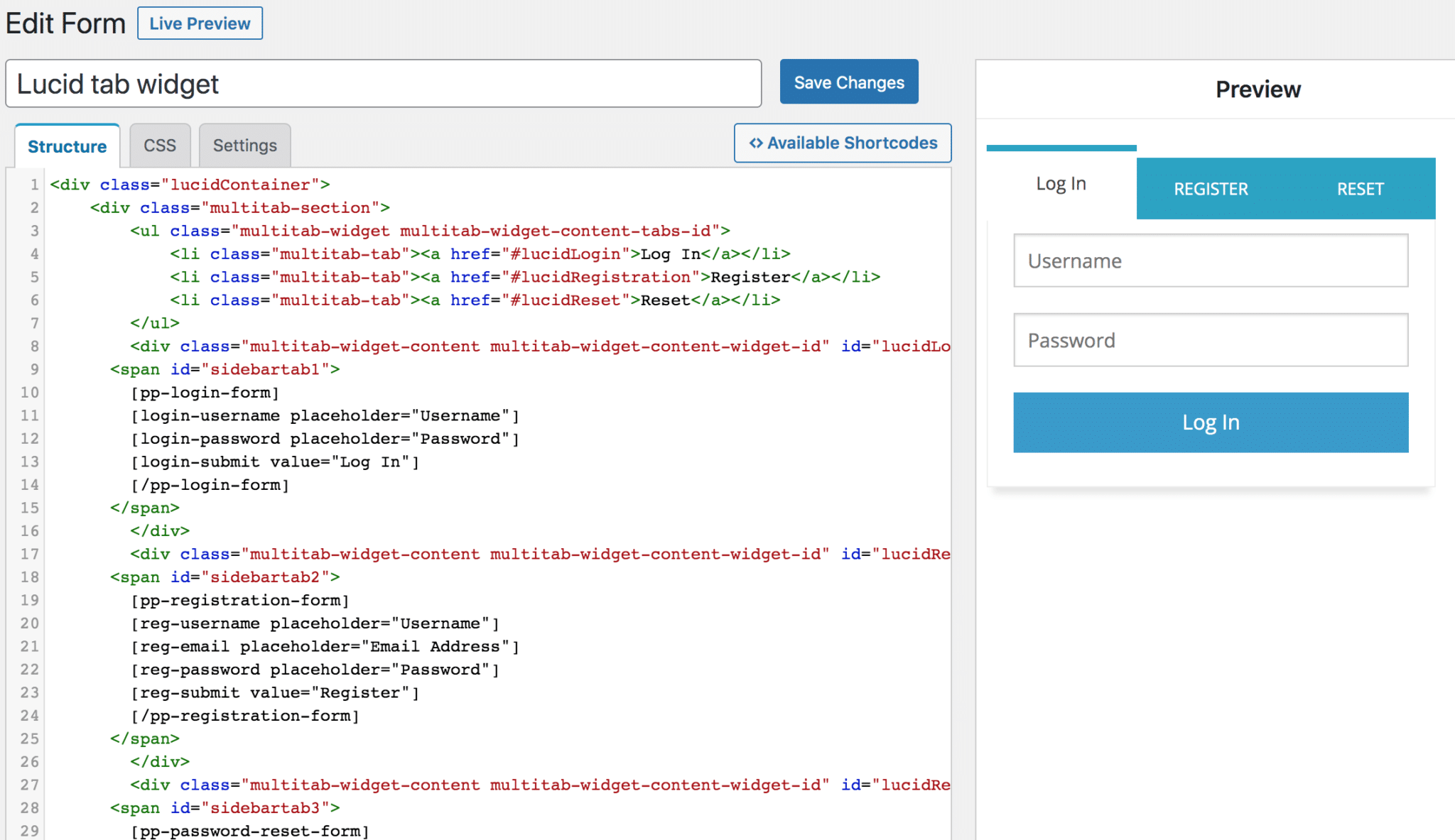Open the Available Shortcodes panel
Image resolution: width=1455 pixels, height=840 pixels.
click(842, 143)
